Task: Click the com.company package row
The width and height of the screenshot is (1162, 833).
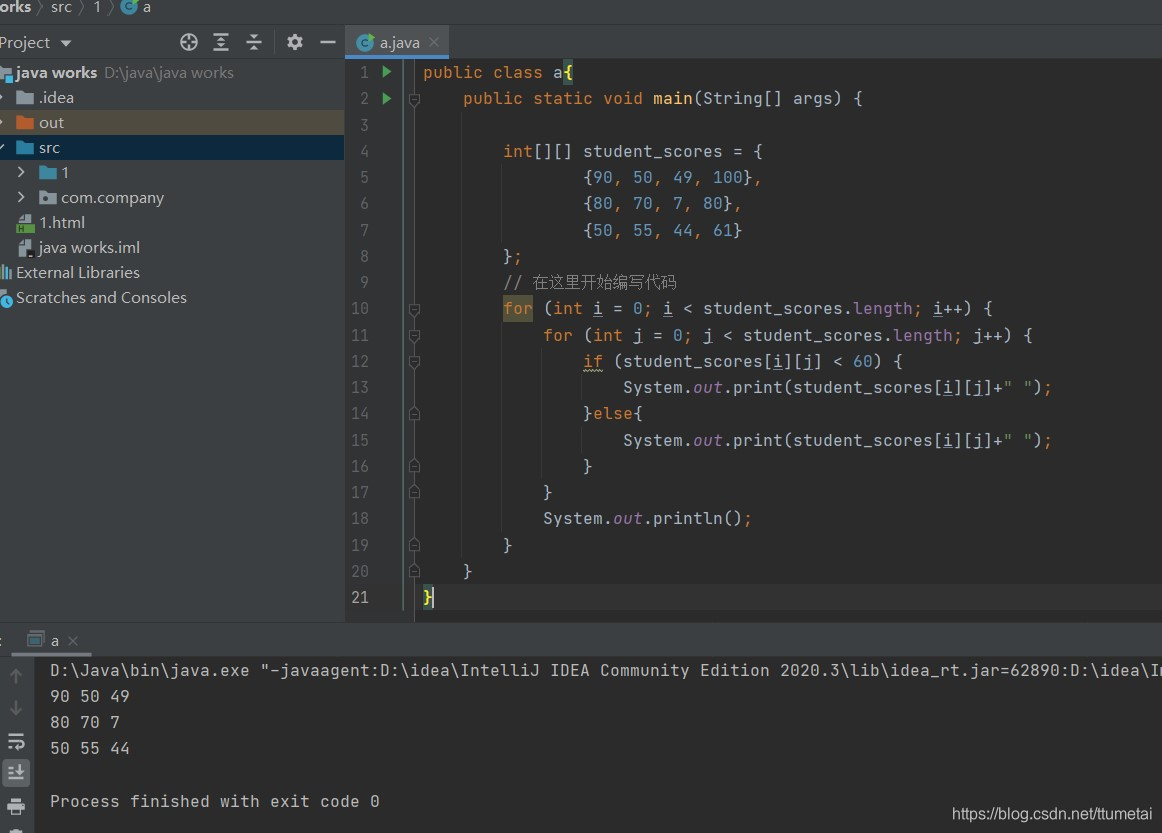Action: click(172, 197)
